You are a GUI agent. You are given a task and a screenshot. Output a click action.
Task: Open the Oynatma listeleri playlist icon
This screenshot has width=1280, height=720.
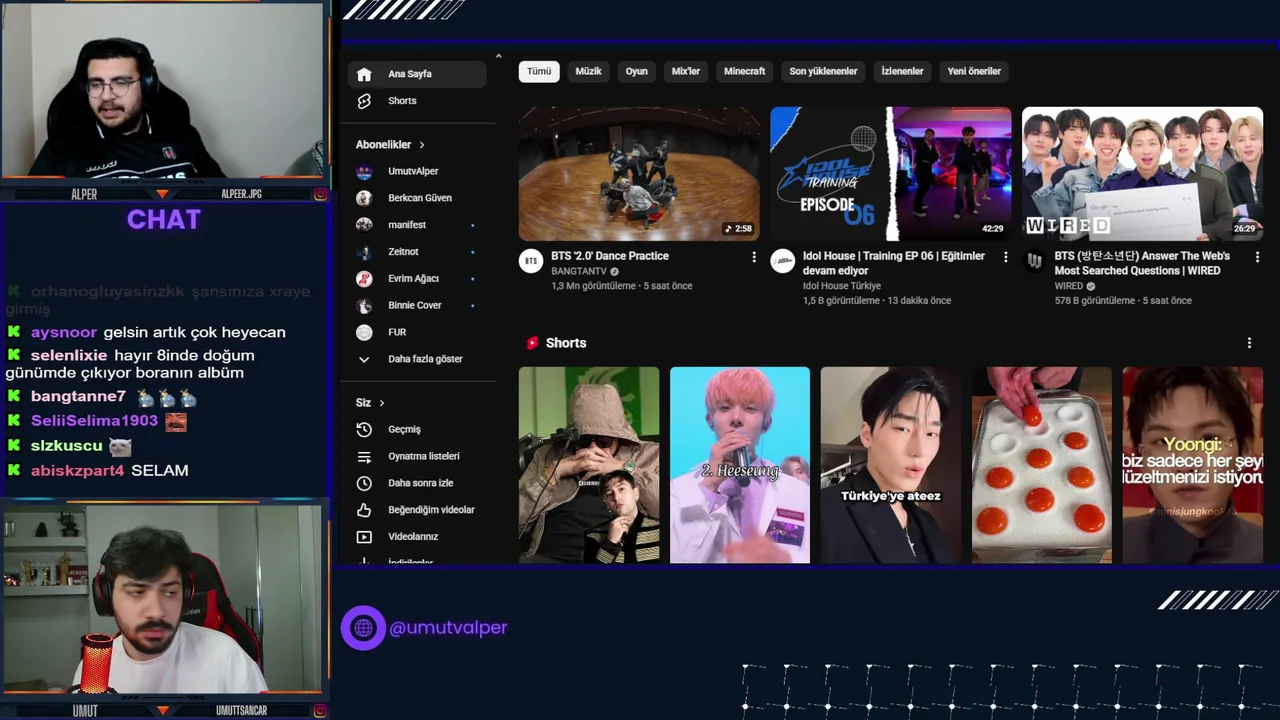tap(364, 456)
